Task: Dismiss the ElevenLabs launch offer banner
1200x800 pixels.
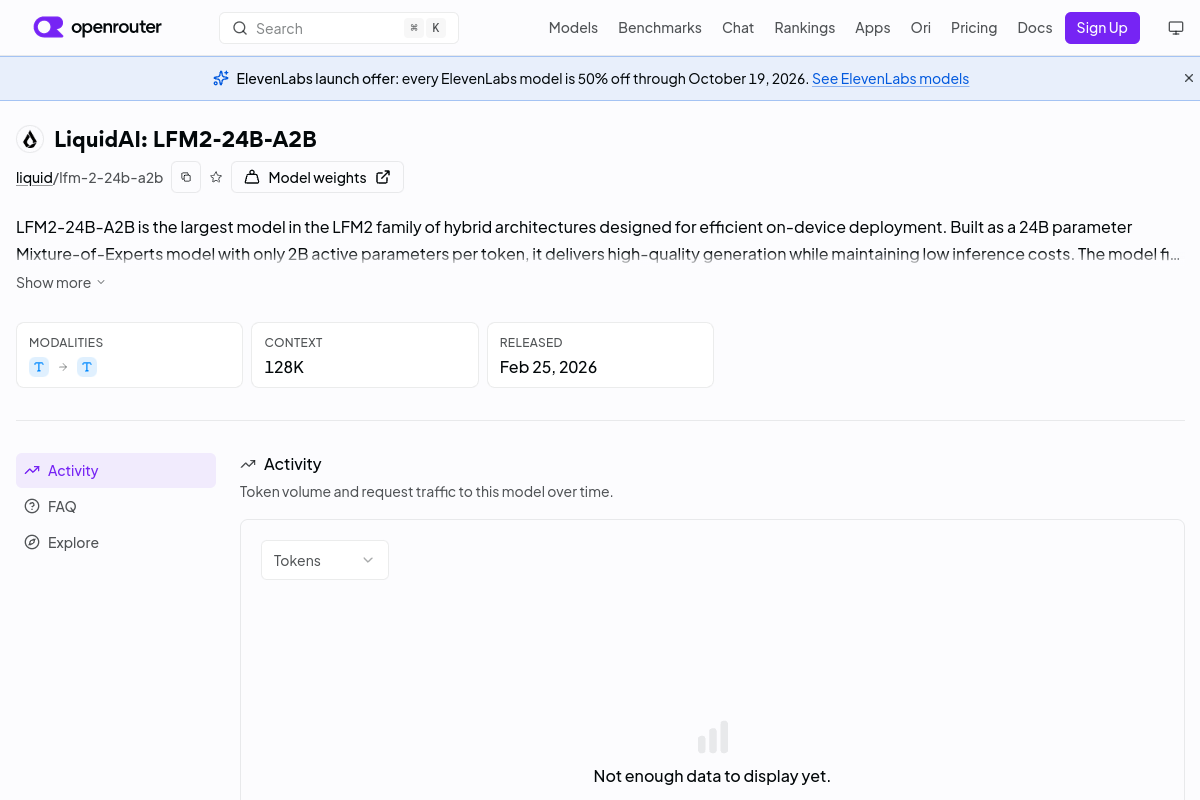Action: pos(1189,78)
